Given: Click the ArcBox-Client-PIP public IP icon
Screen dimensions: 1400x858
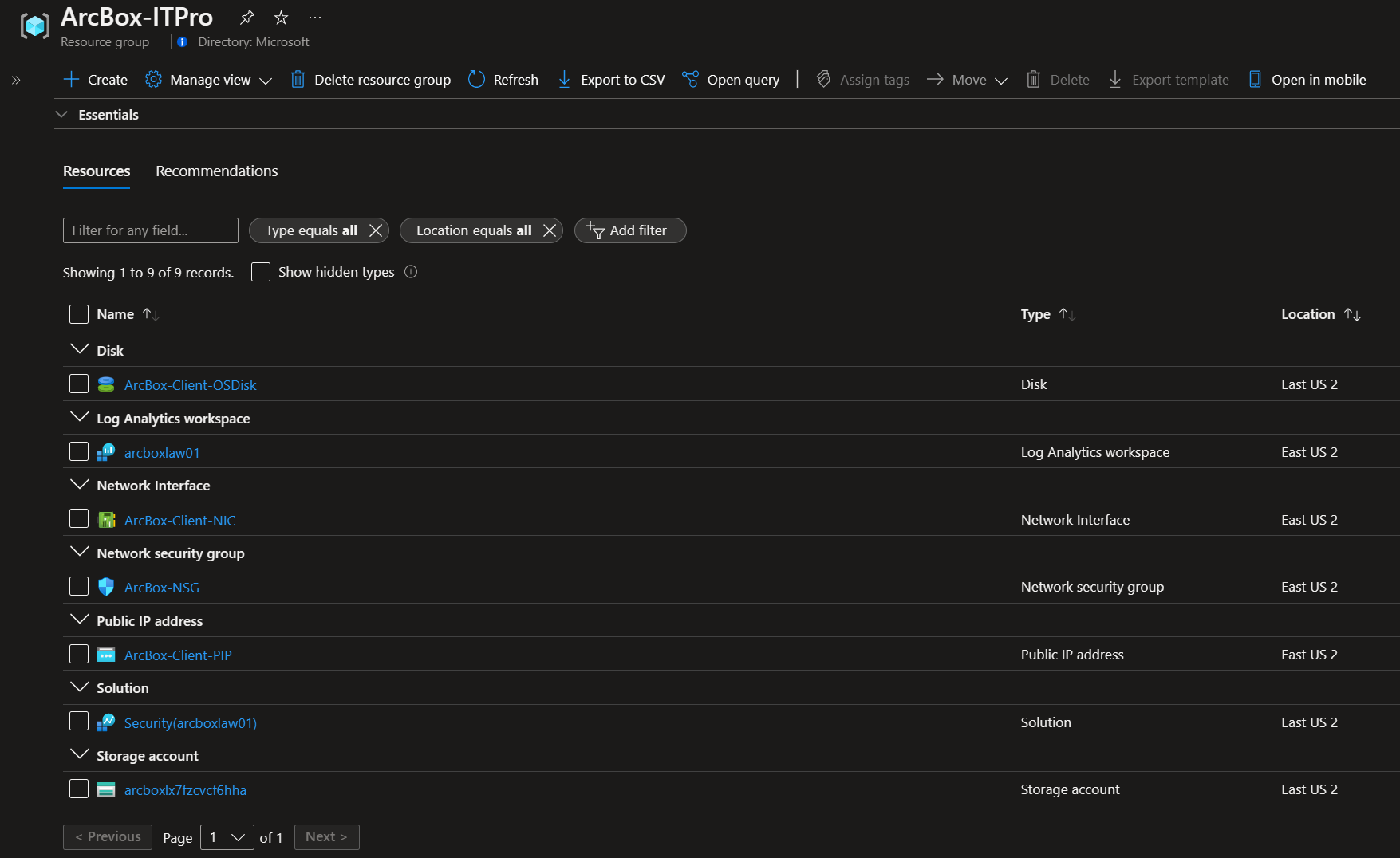Looking at the screenshot, I should click(106, 655).
